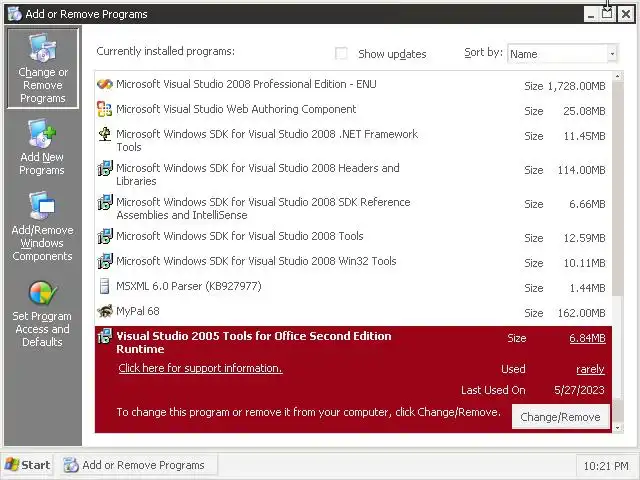The image size is (640, 480).
Task: Click Last Used On date 5/27/2023
Action: tap(579, 390)
